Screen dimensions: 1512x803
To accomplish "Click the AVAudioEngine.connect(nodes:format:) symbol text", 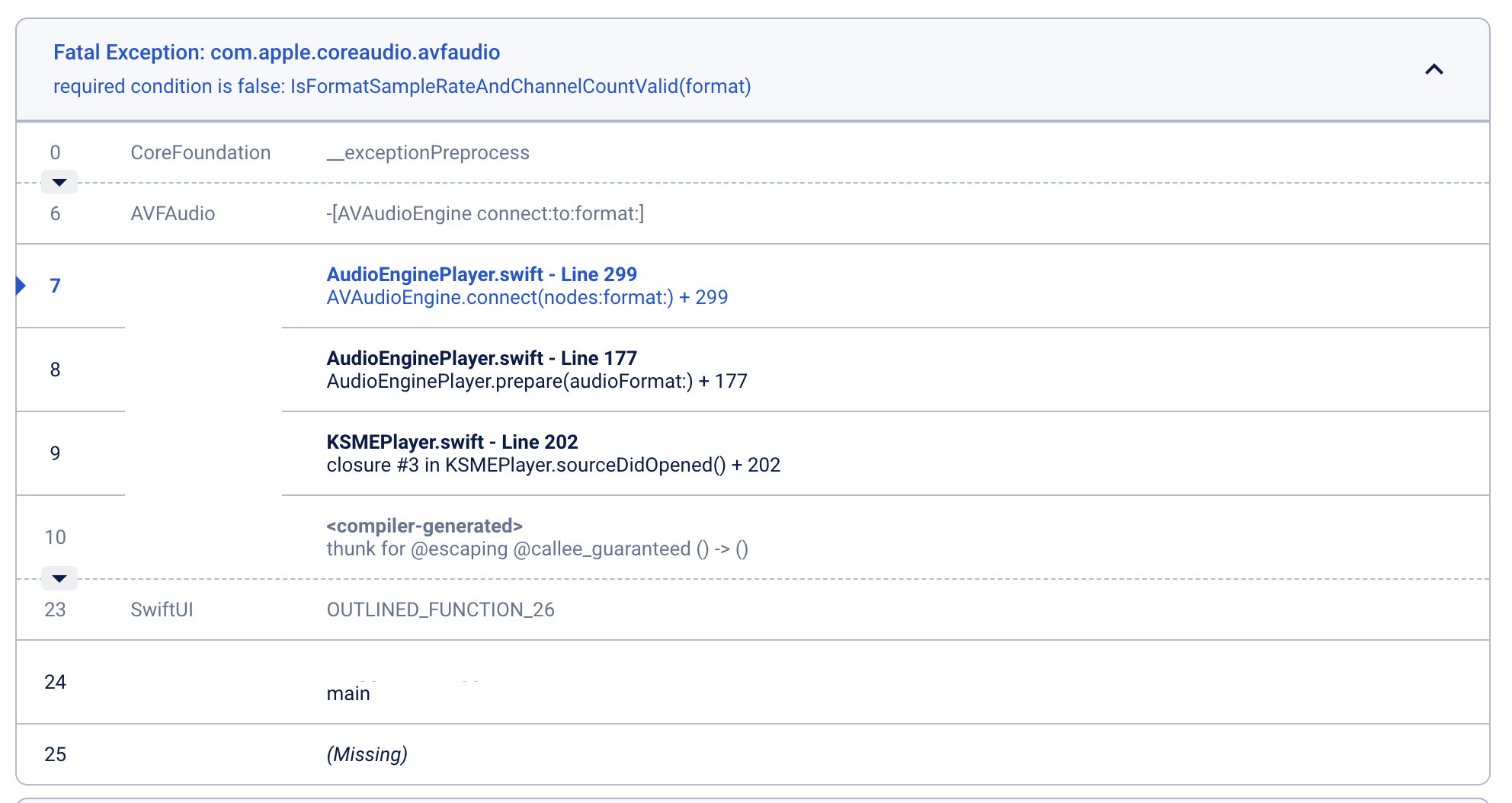I will (527, 297).
